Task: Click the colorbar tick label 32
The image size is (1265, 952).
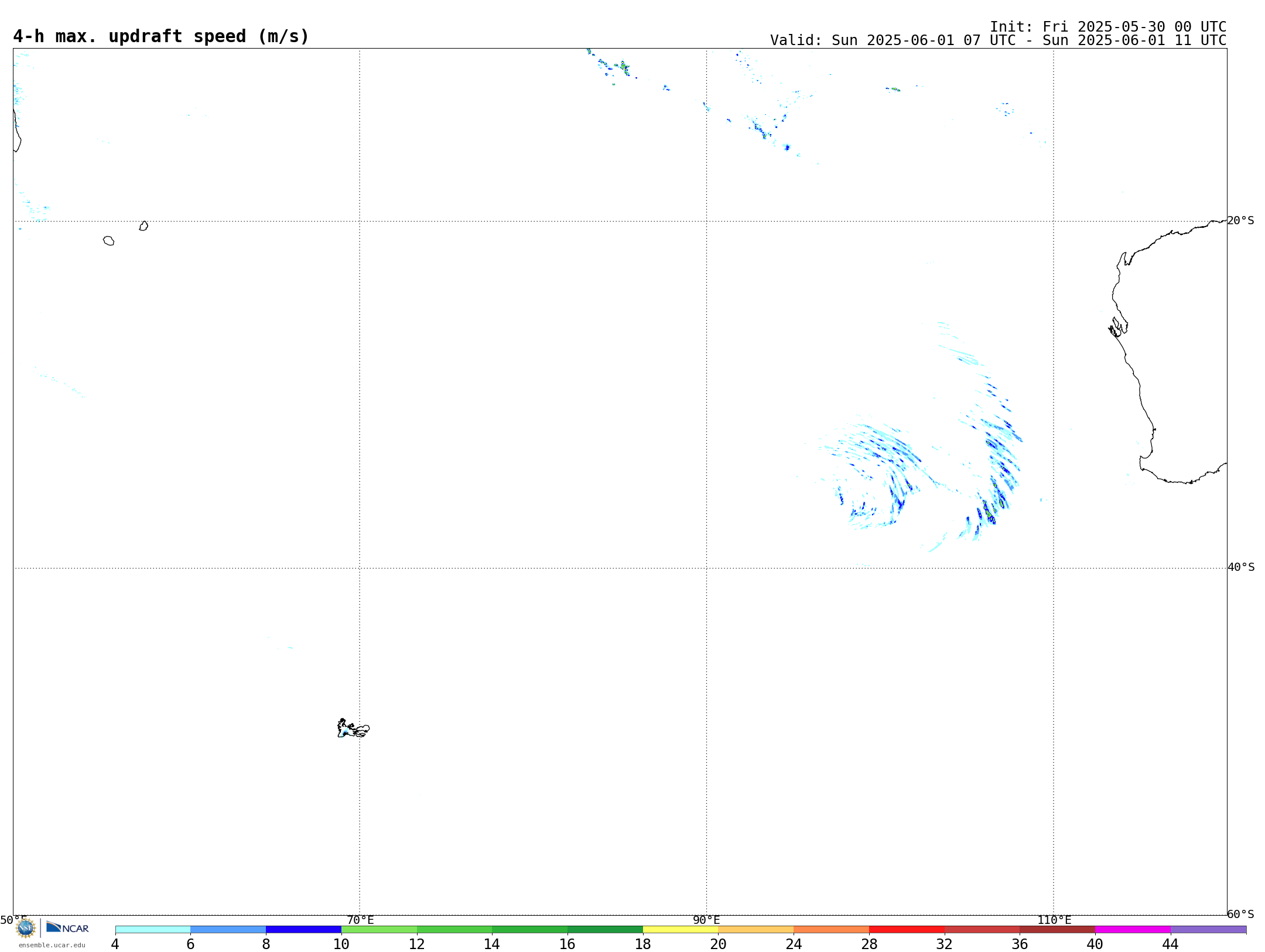Action: pos(945,944)
